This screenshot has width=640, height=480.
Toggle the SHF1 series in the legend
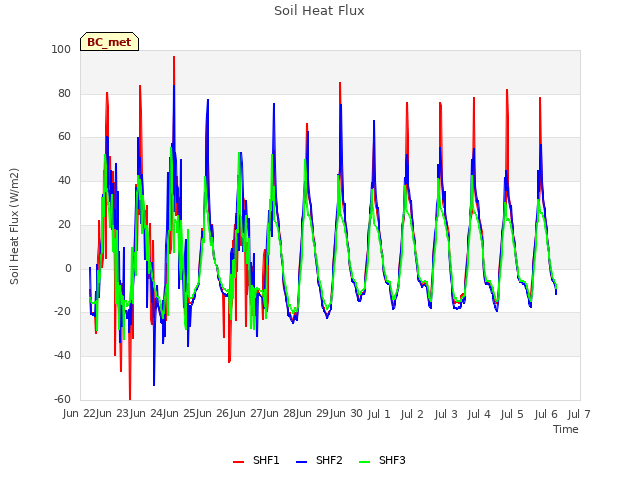coord(256,460)
